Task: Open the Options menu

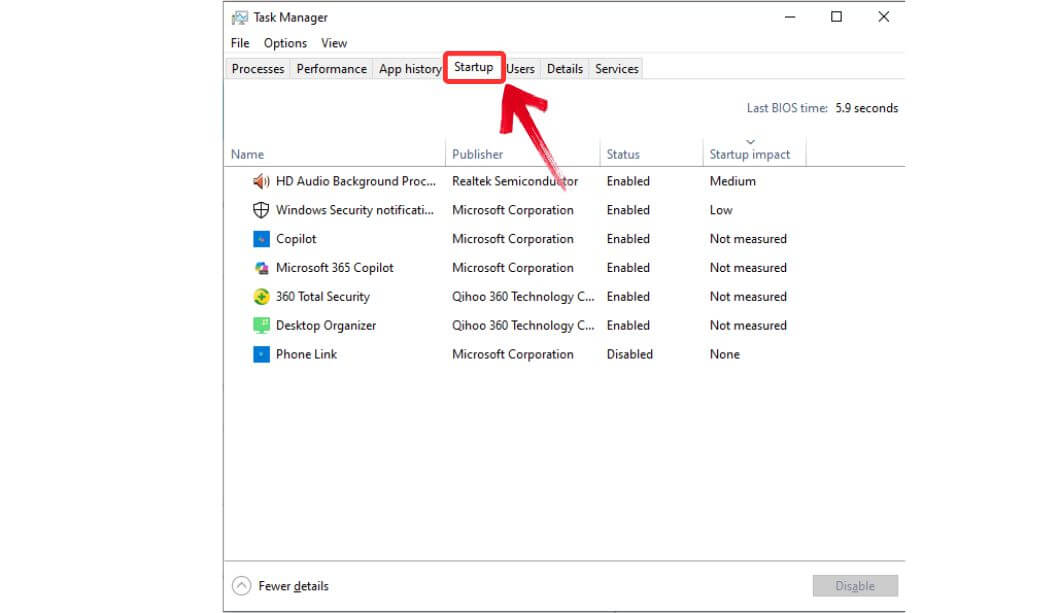Action: click(284, 43)
